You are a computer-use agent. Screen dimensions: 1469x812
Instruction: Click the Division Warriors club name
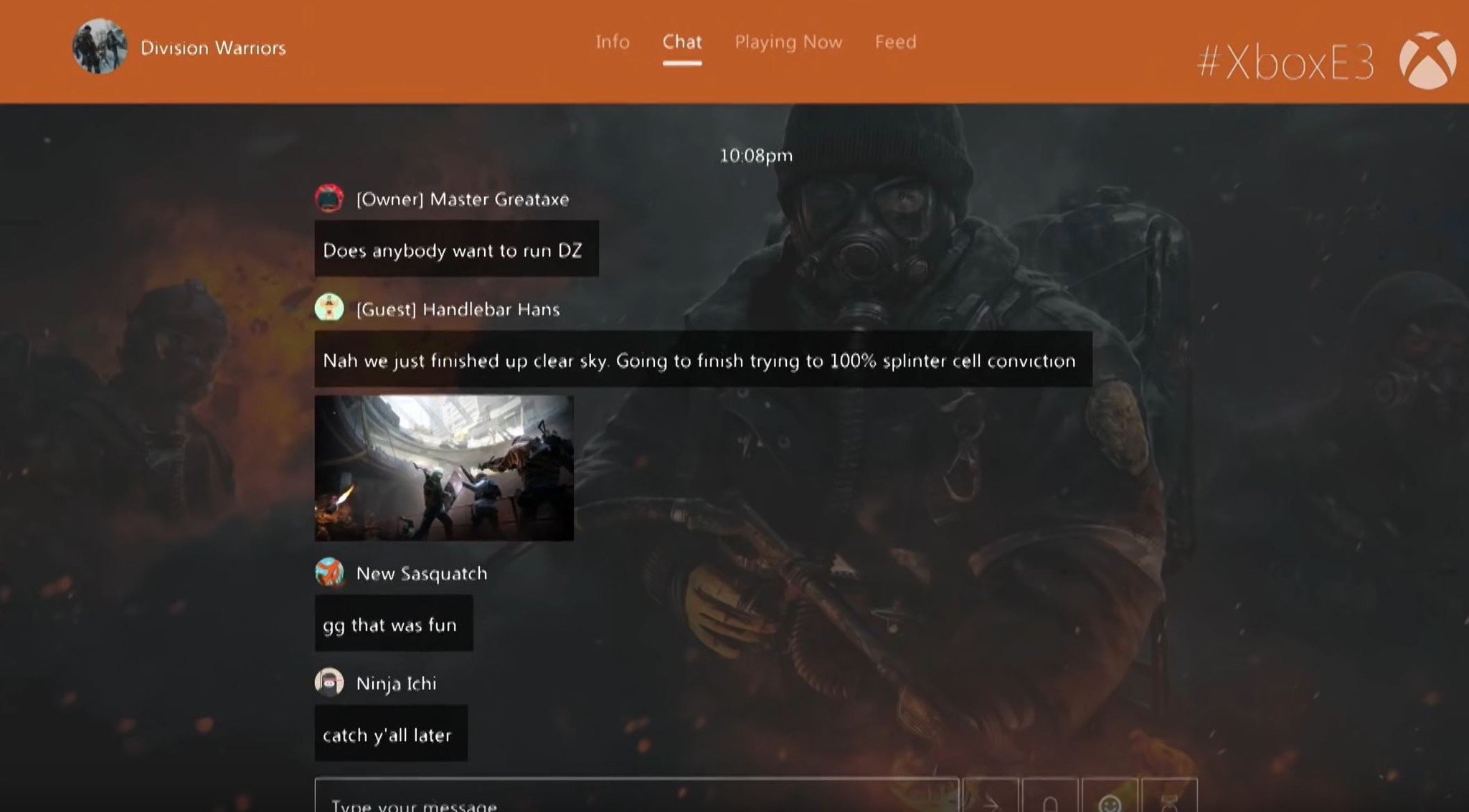coord(213,48)
